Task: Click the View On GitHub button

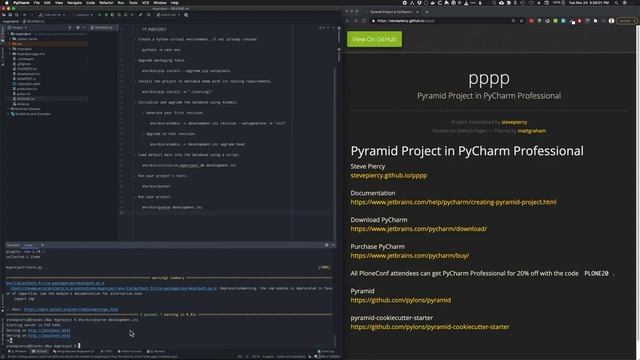Action: pos(374,39)
